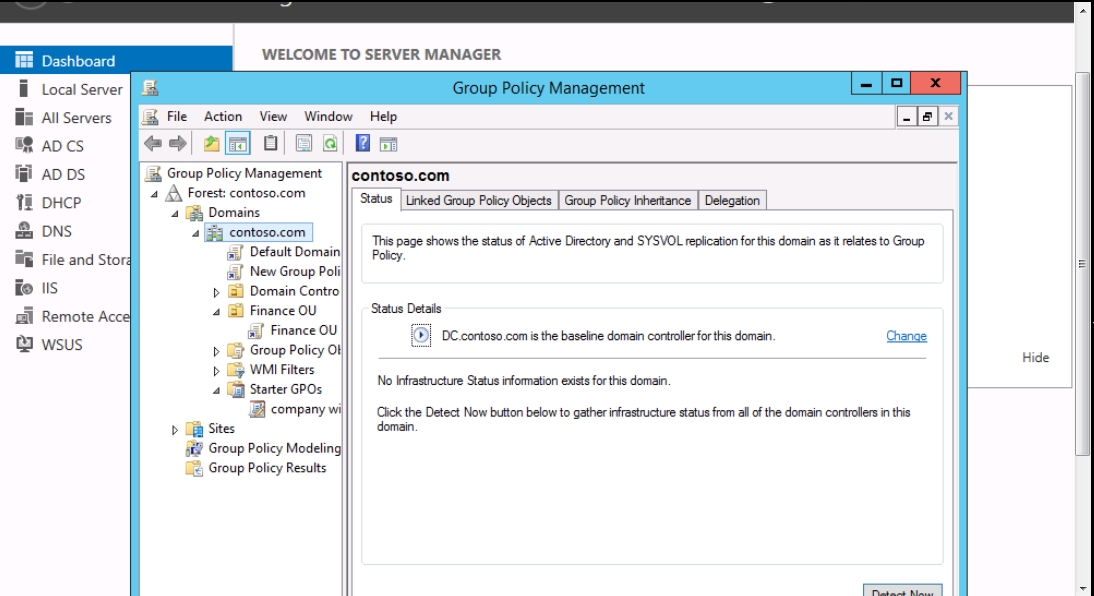Click the Group Policy Management root node icon
1094x596 pixels.
coord(153,173)
